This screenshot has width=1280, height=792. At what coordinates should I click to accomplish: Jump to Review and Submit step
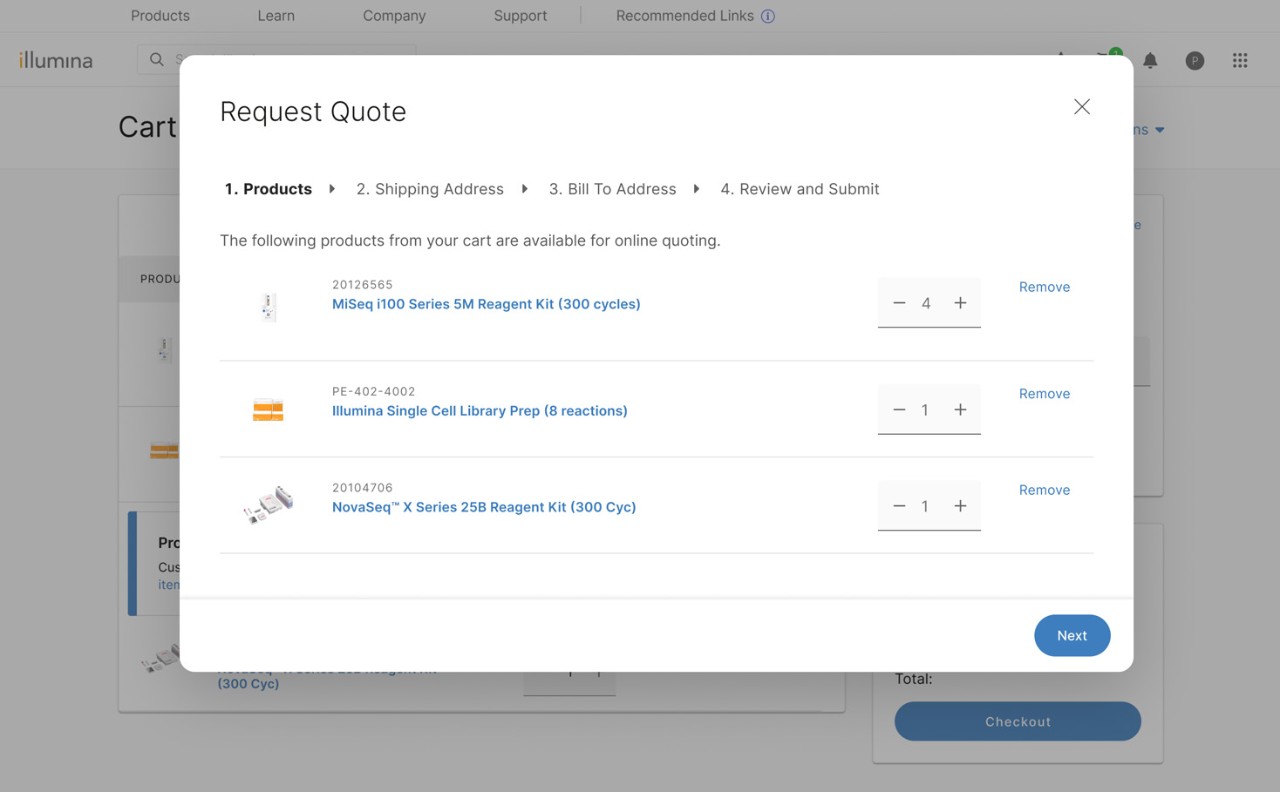[x=800, y=189]
